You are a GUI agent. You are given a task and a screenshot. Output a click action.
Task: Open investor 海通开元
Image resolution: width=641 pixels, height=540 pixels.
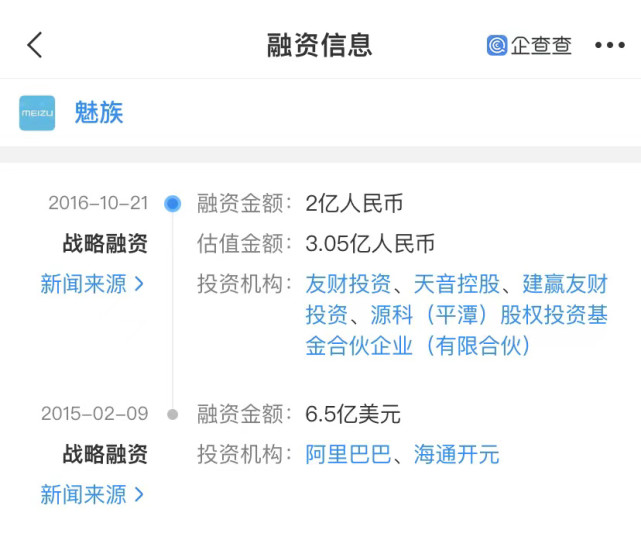pyautogui.click(x=457, y=454)
